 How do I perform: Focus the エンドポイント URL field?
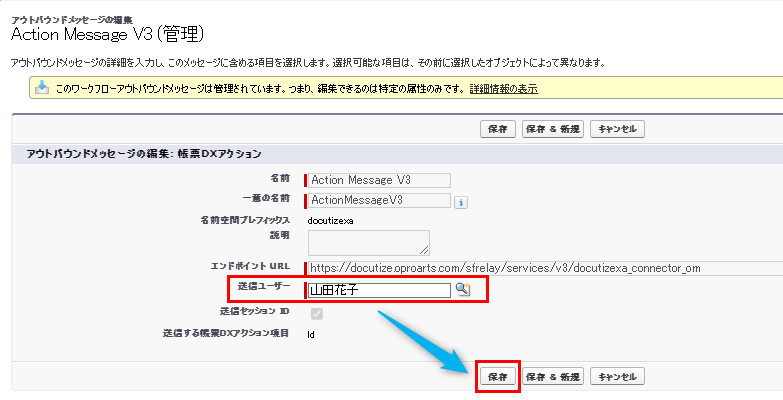click(540, 268)
